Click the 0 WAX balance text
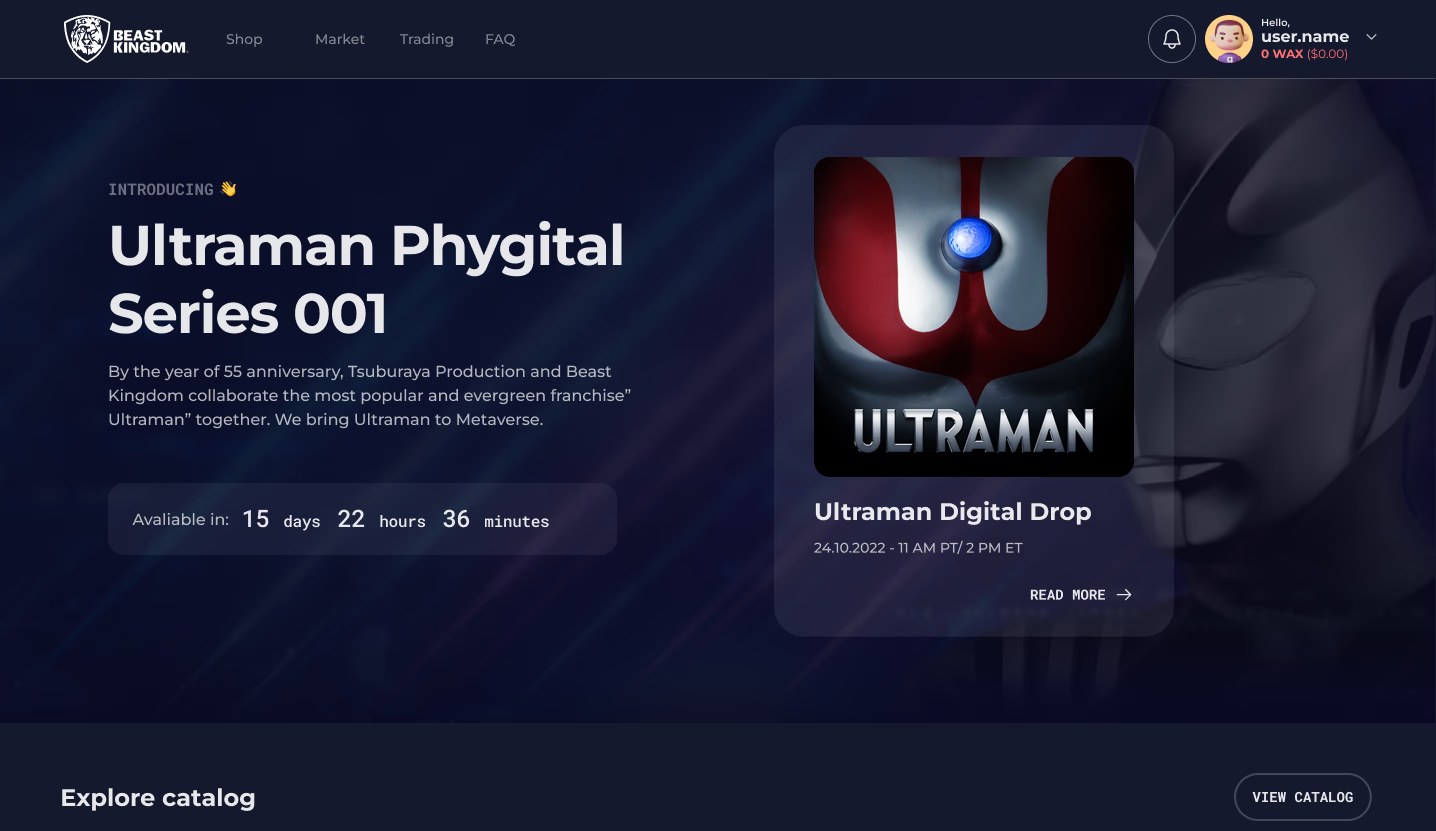 pyautogui.click(x=1282, y=54)
